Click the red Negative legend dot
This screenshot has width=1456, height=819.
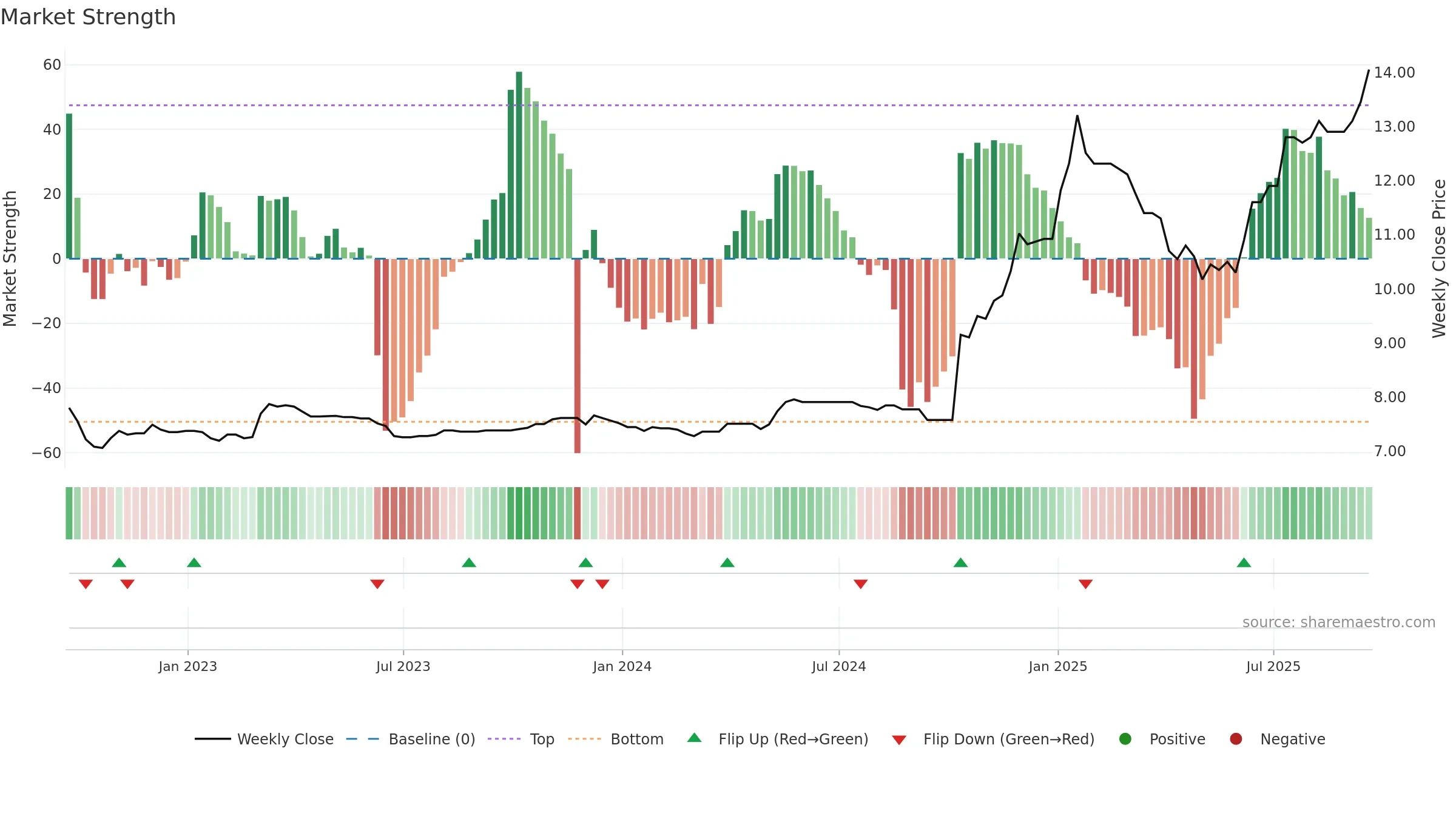pyautogui.click(x=1236, y=739)
